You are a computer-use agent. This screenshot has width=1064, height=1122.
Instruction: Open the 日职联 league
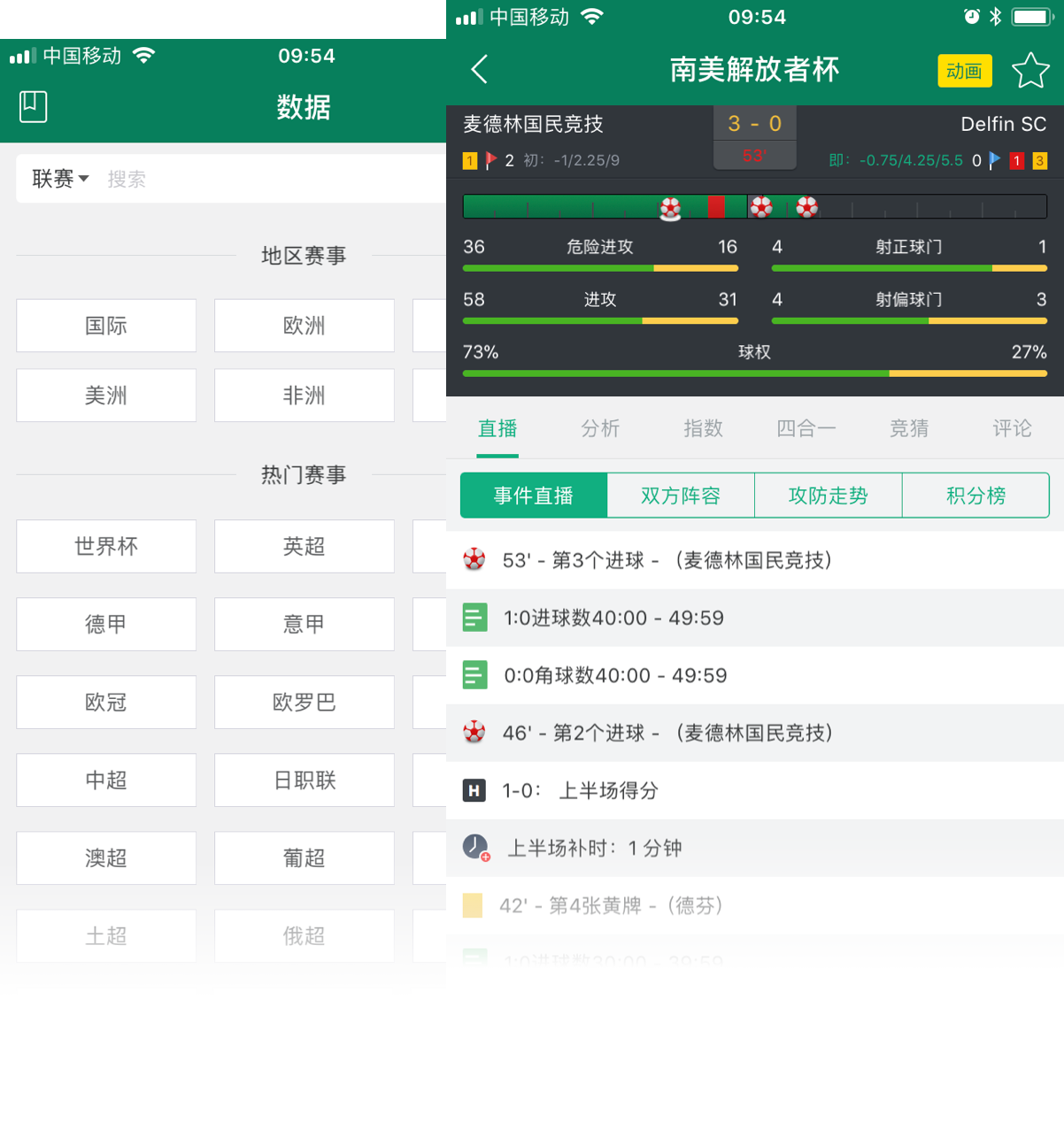[305, 780]
